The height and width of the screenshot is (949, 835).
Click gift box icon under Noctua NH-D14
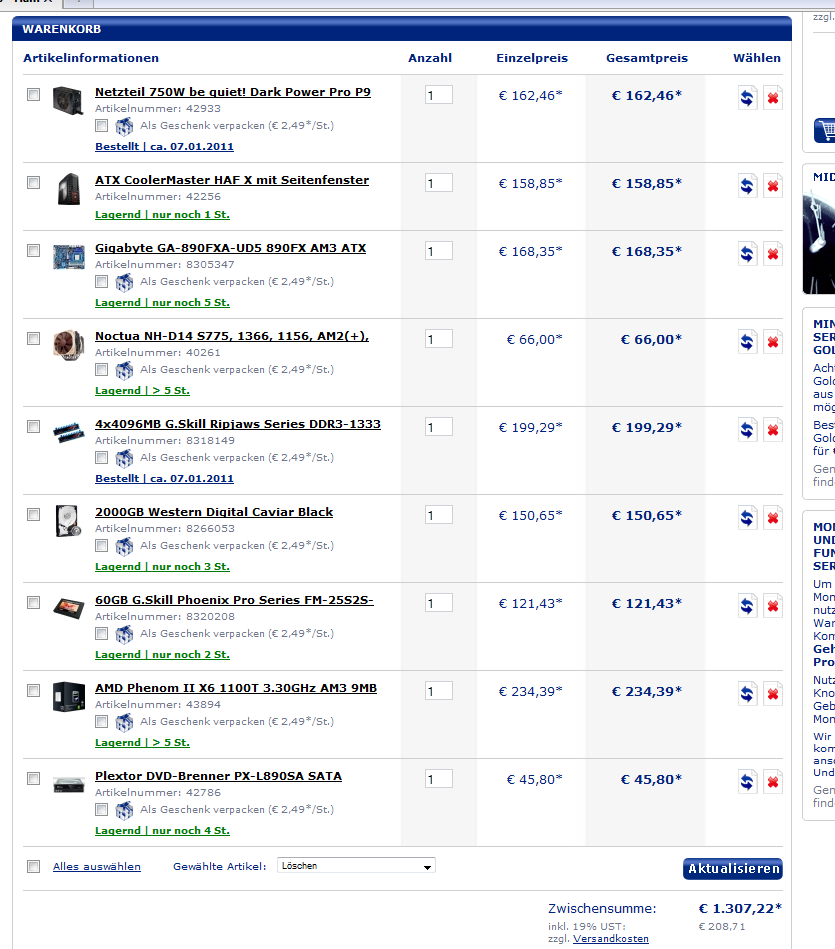(x=124, y=370)
